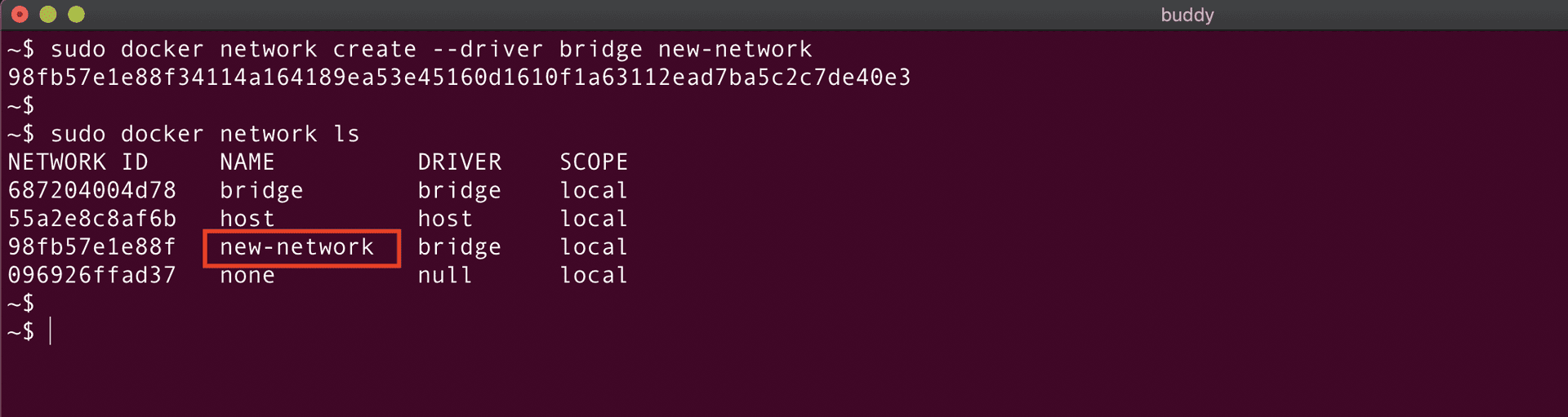Screen dimensions: 1568x417
Task: Click the "null" driver entry
Action: (445, 276)
